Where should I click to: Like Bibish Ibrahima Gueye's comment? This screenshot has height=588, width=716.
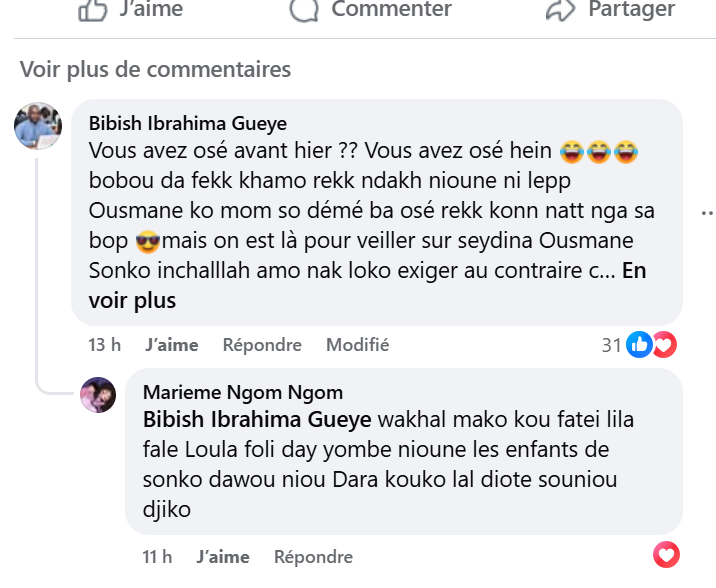171,345
